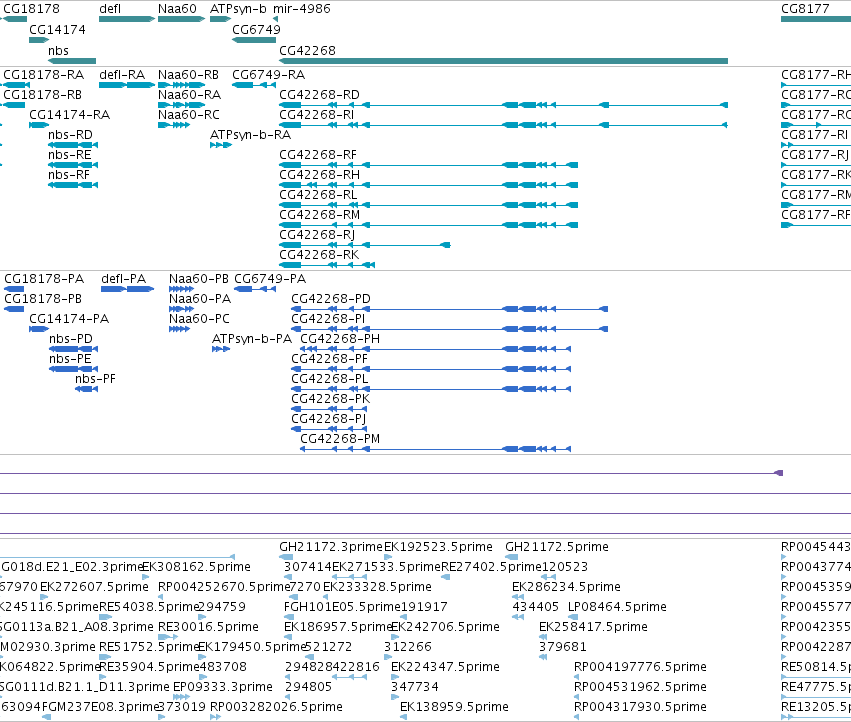Click EST EK258417.5prime

coord(543,637)
